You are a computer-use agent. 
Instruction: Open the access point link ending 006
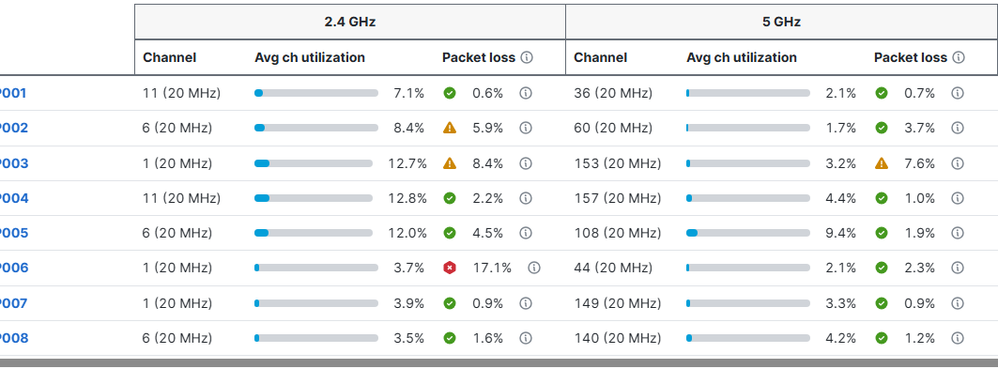click(x=13, y=268)
